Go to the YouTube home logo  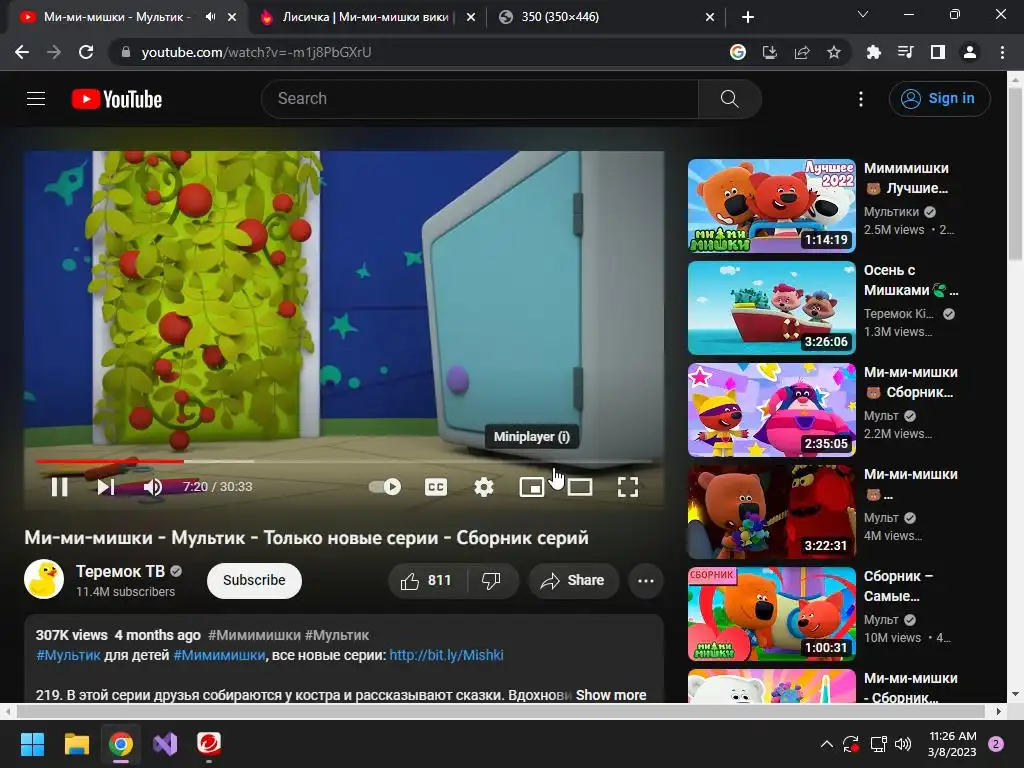(117, 99)
